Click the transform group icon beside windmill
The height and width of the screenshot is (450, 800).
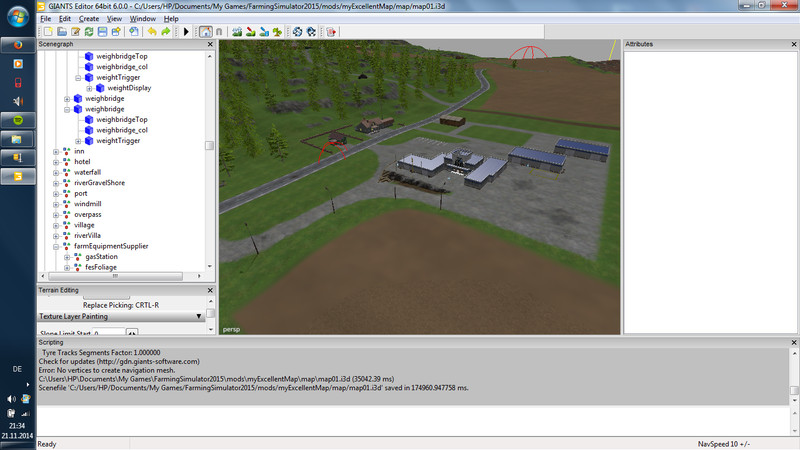(66, 204)
